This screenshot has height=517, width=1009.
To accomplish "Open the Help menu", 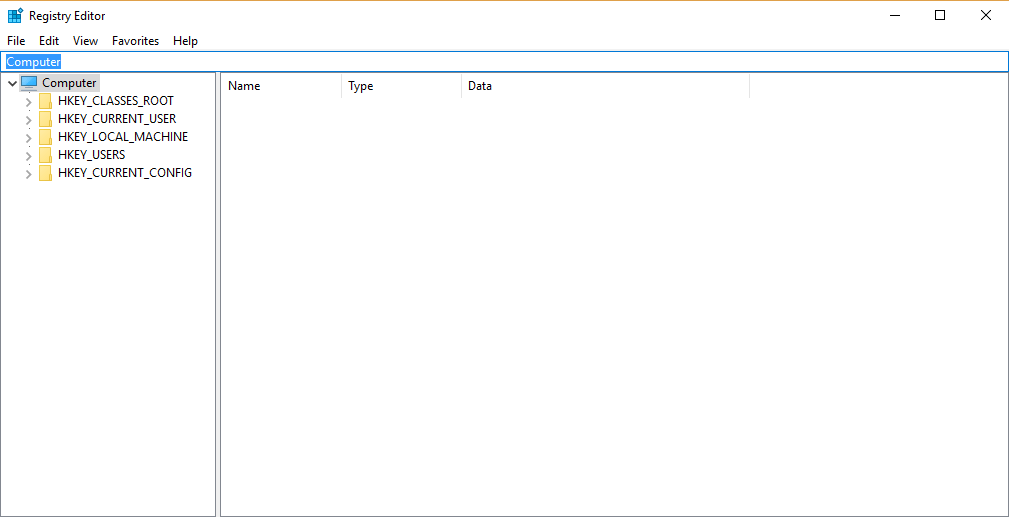I will click(x=185, y=41).
